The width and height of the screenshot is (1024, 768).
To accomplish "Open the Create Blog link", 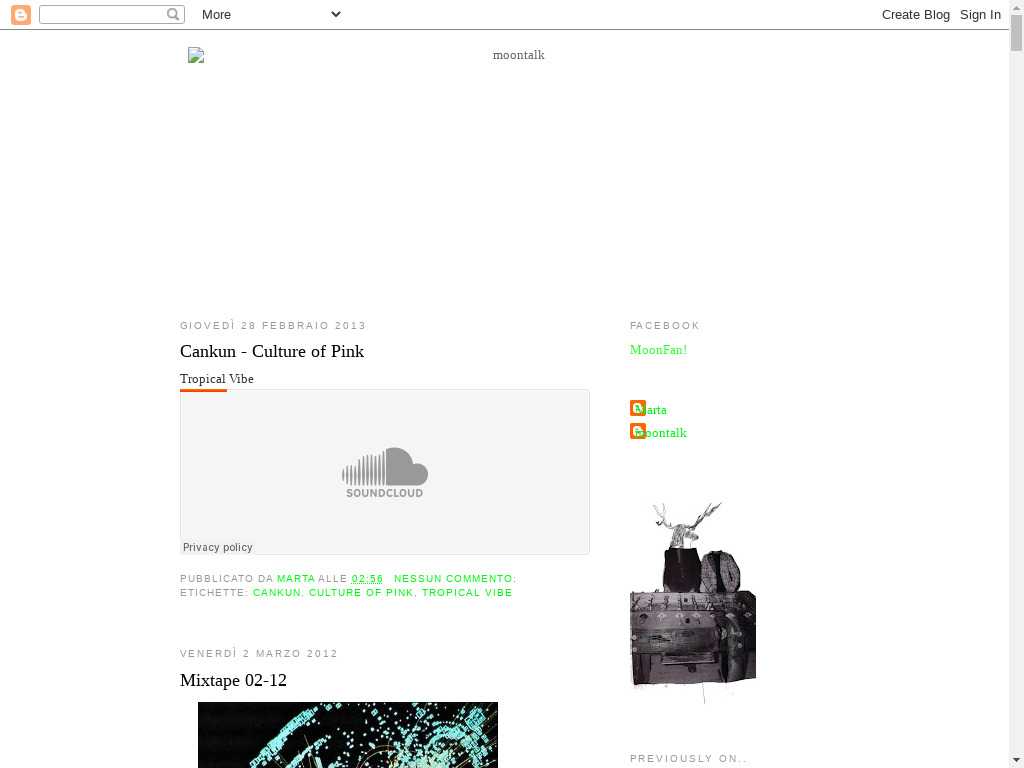I will point(915,14).
